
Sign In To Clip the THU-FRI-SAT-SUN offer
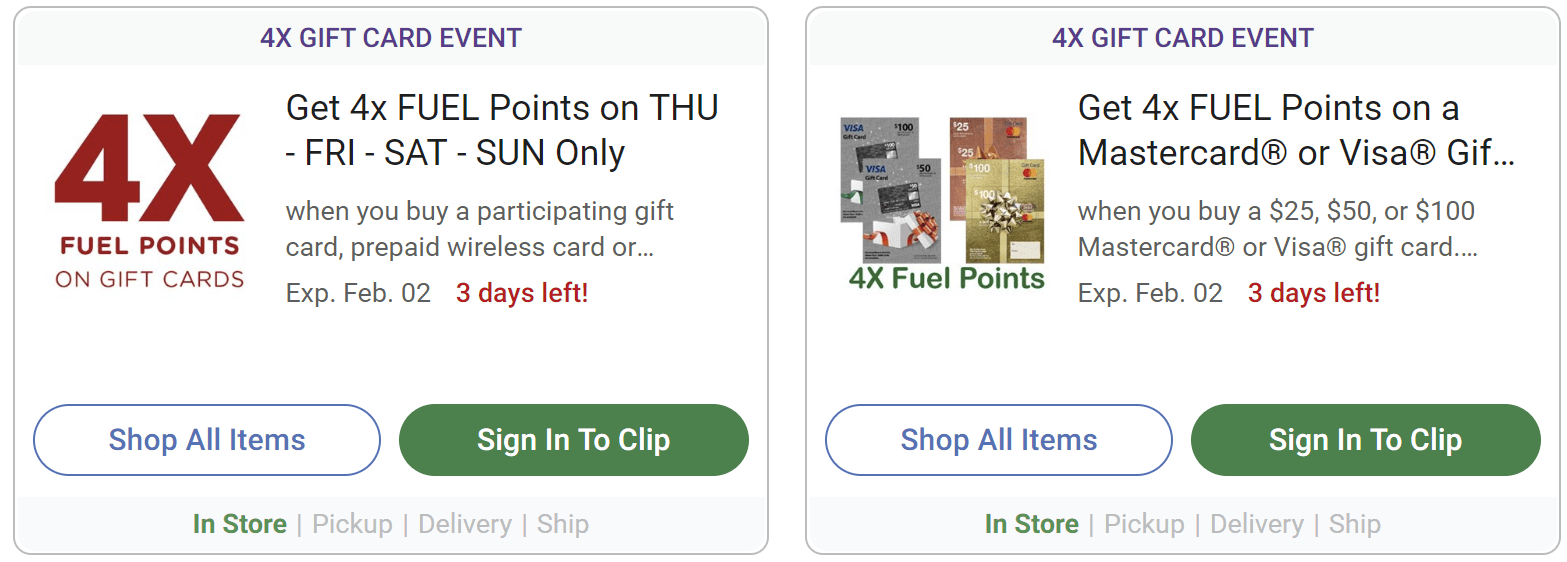573,440
